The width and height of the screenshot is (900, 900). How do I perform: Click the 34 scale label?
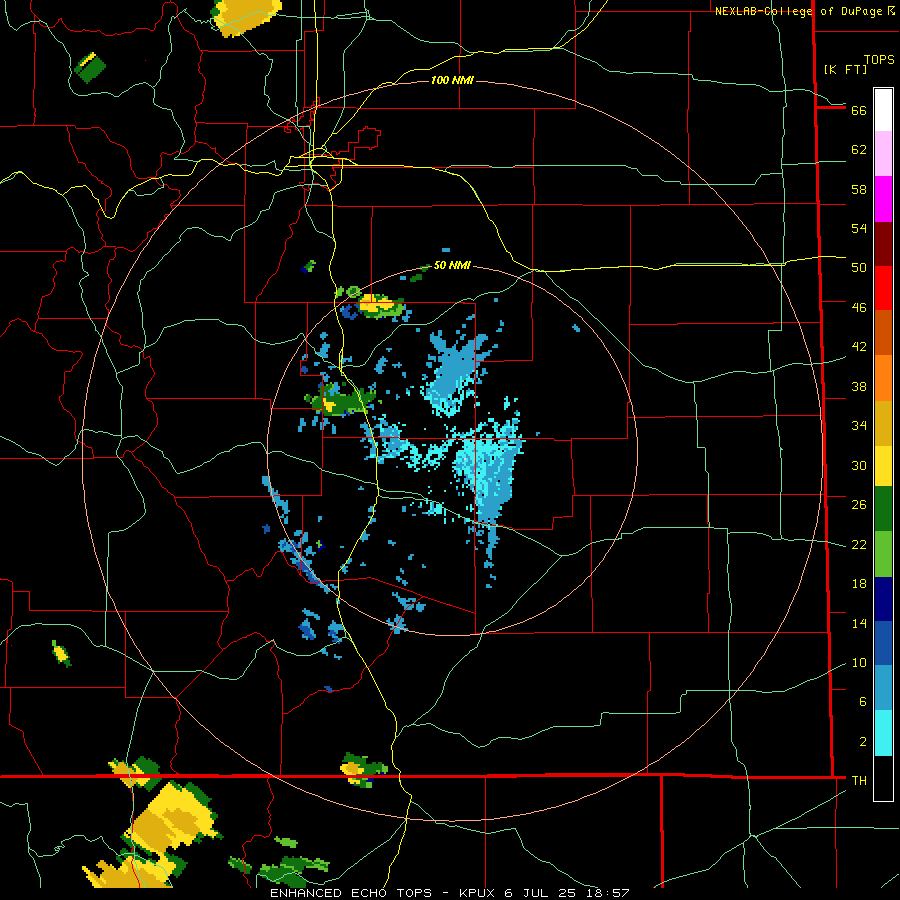click(x=859, y=426)
